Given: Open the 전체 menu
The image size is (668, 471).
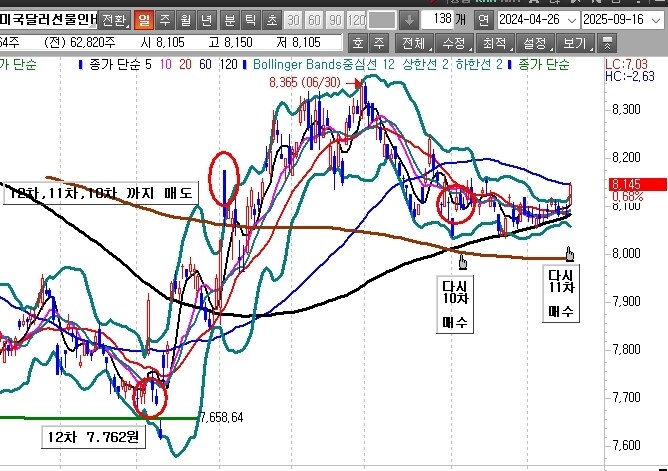Looking at the screenshot, I should click(415, 43).
